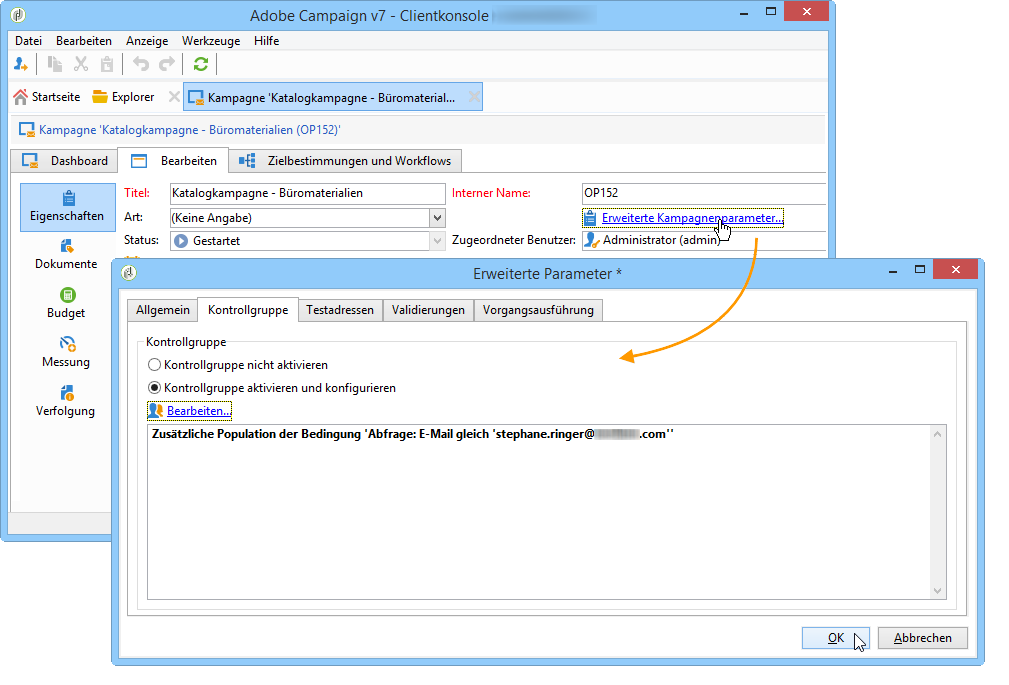Click the copy toolbar icon

pos(55,64)
